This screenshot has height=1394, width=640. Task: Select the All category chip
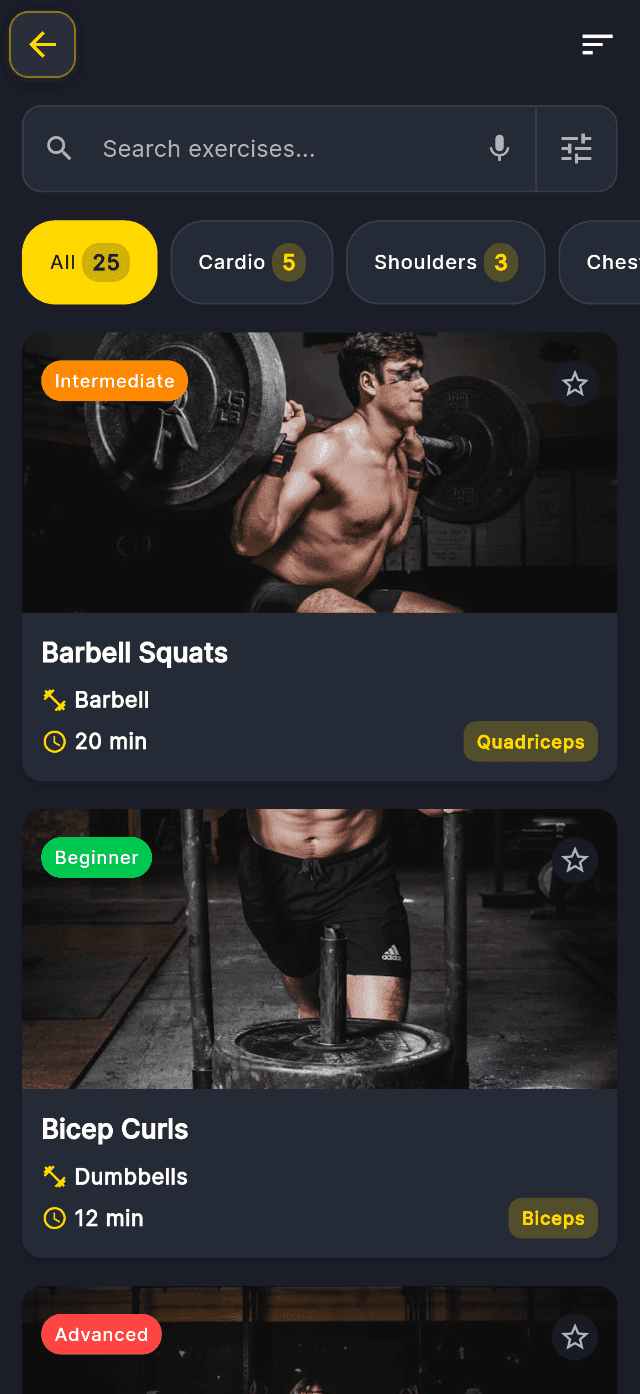coord(90,262)
